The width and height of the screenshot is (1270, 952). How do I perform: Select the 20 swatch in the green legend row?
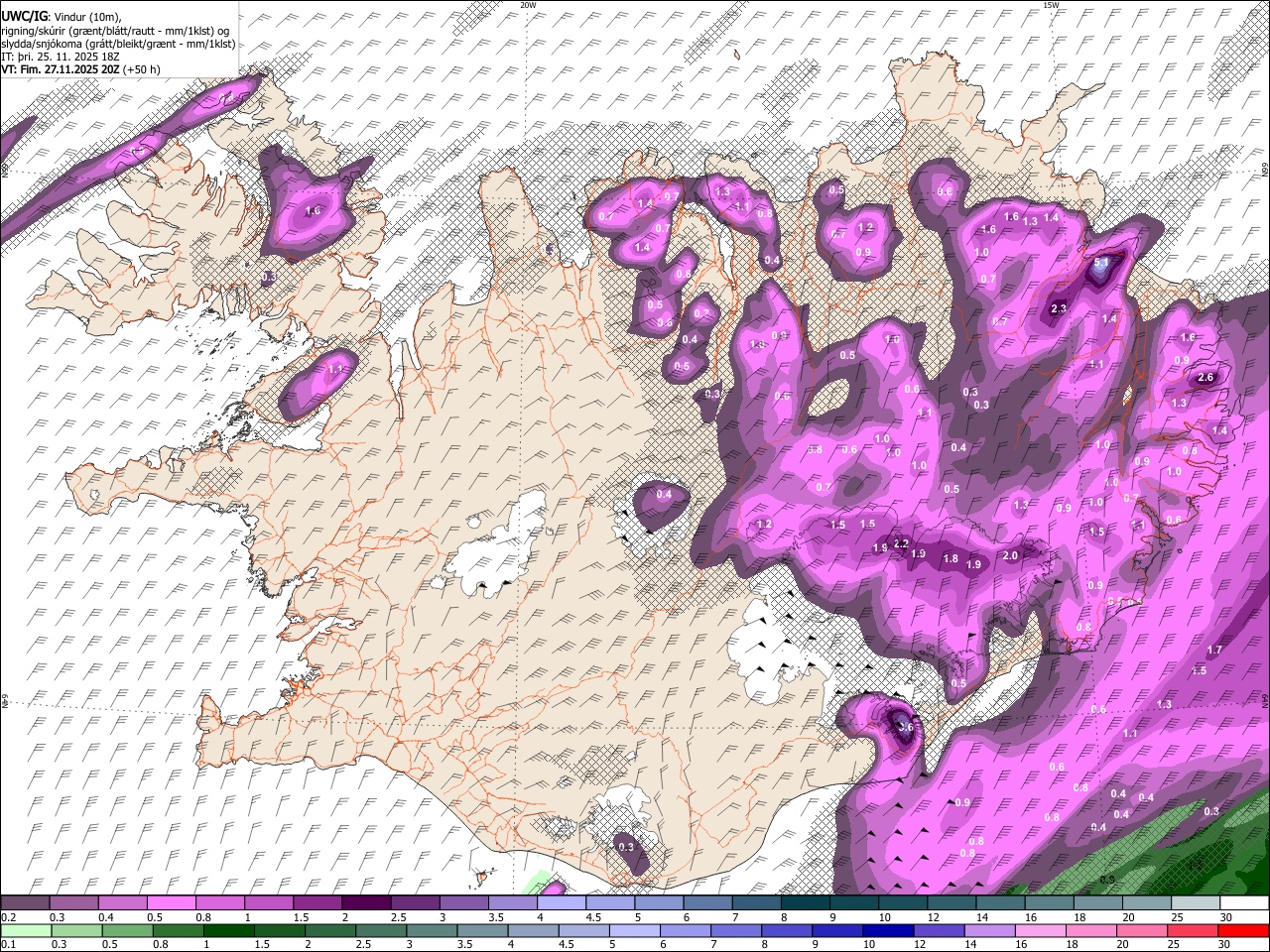tap(1142, 930)
